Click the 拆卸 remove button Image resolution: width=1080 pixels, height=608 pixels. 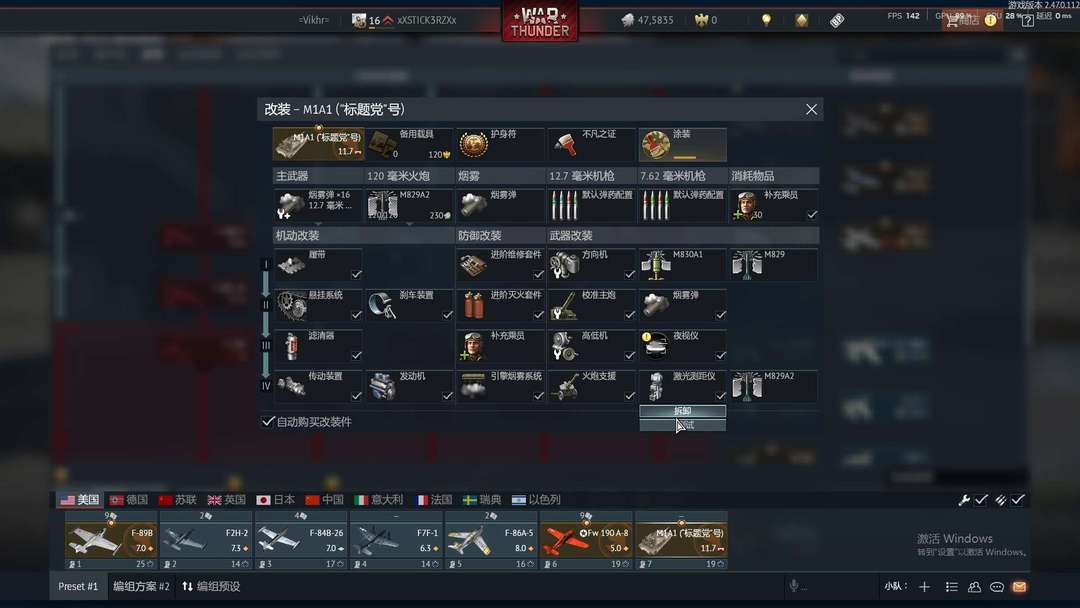[683, 411]
